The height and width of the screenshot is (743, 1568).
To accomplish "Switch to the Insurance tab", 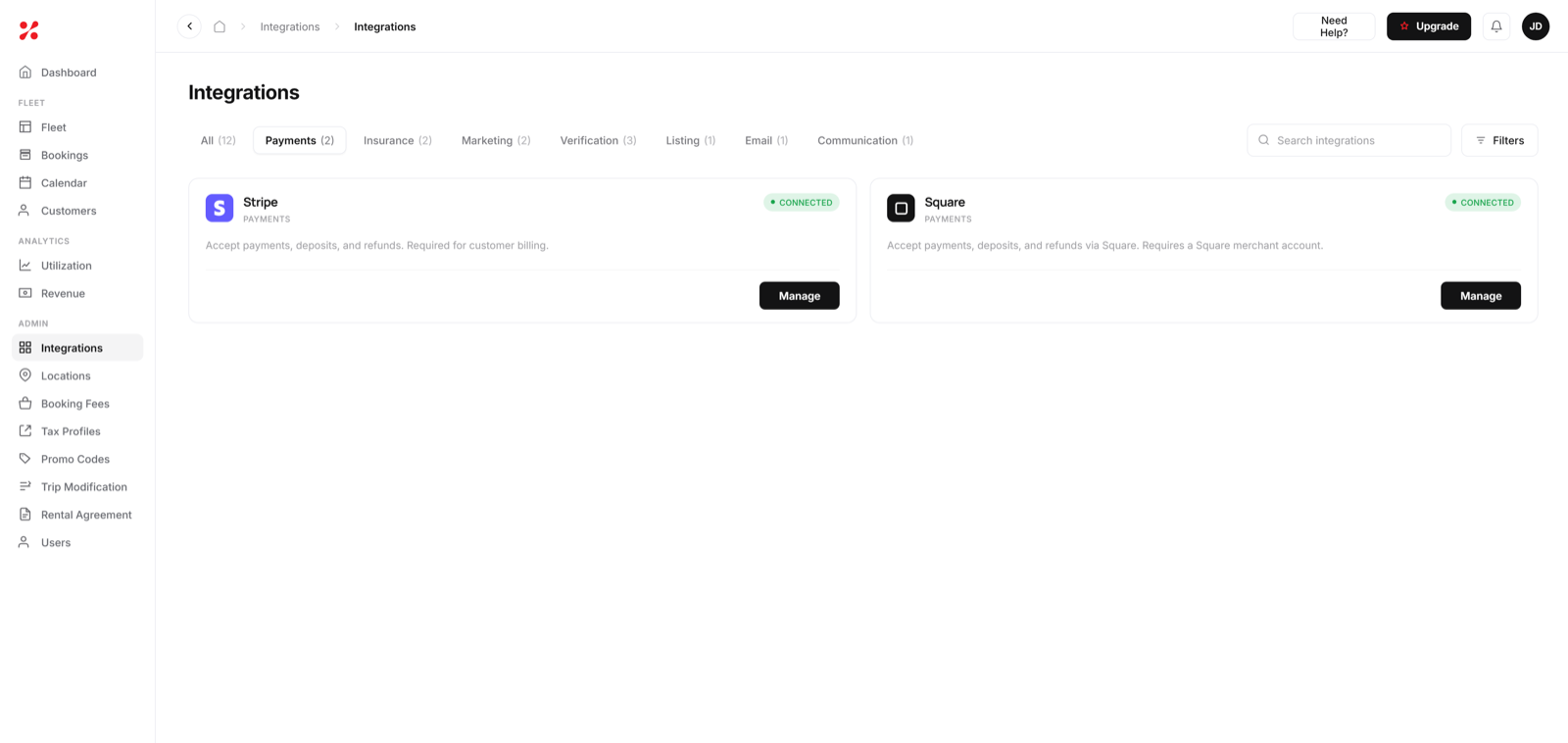I will click(x=398, y=140).
